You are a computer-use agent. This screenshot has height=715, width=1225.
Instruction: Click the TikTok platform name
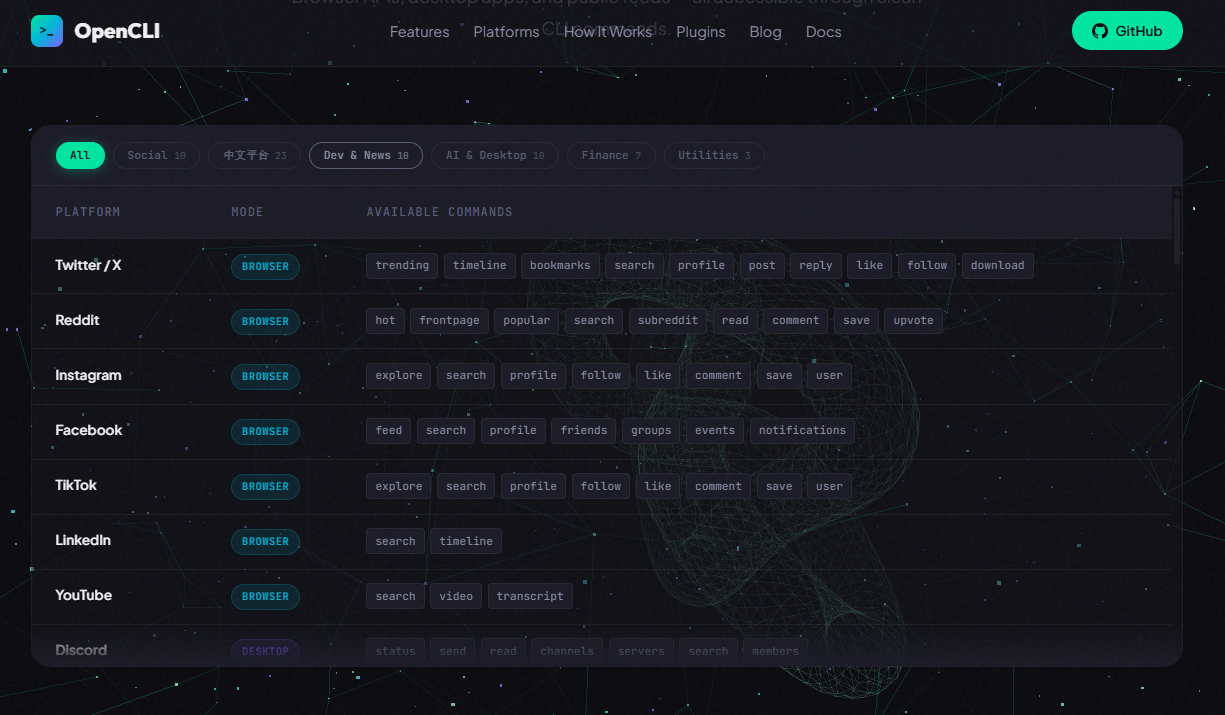(76, 485)
